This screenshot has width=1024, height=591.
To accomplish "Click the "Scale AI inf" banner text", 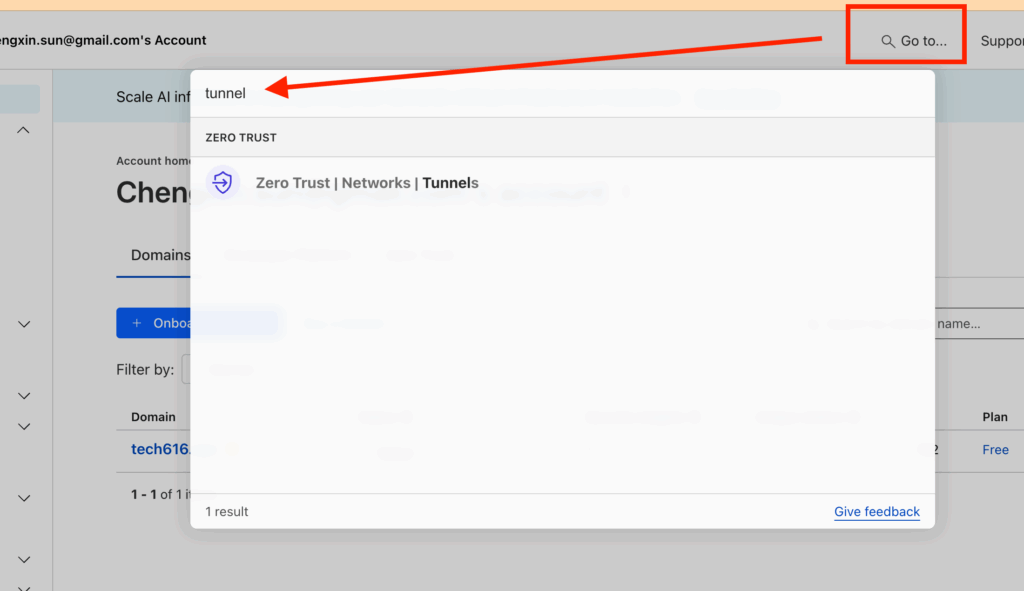I will pos(153,97).
